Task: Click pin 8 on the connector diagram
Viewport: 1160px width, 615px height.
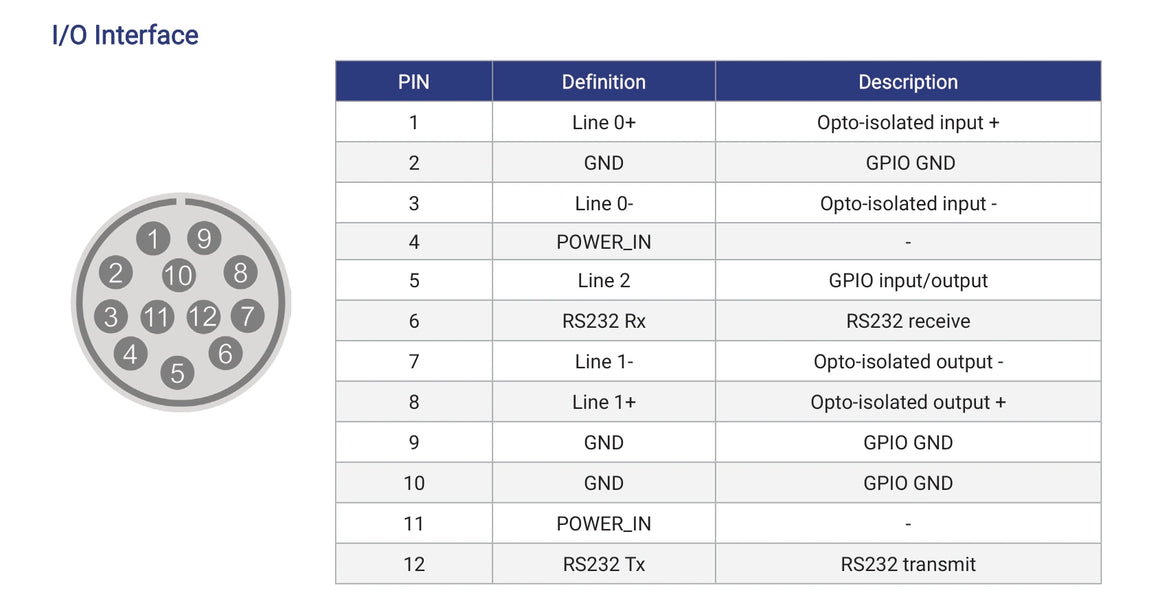Action: [x=240, y=272]
